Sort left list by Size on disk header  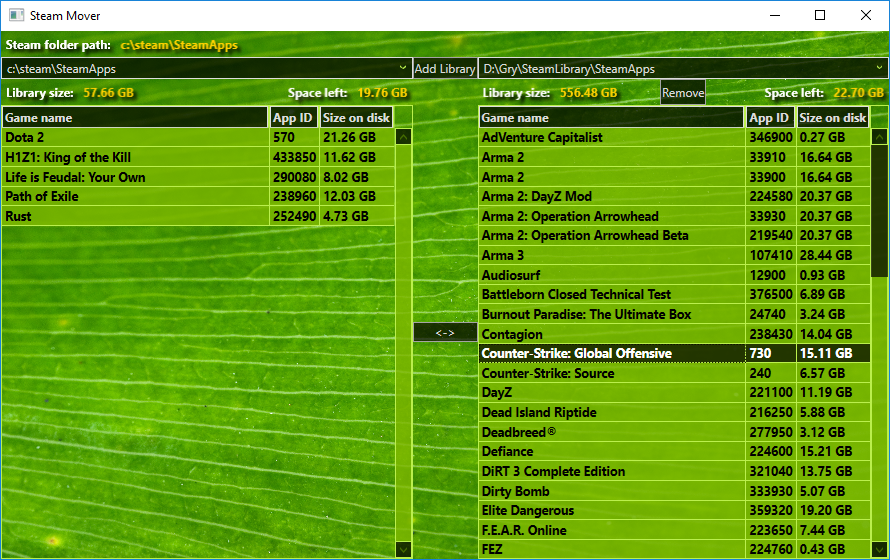pyautogui.click(x=356, y=117)
